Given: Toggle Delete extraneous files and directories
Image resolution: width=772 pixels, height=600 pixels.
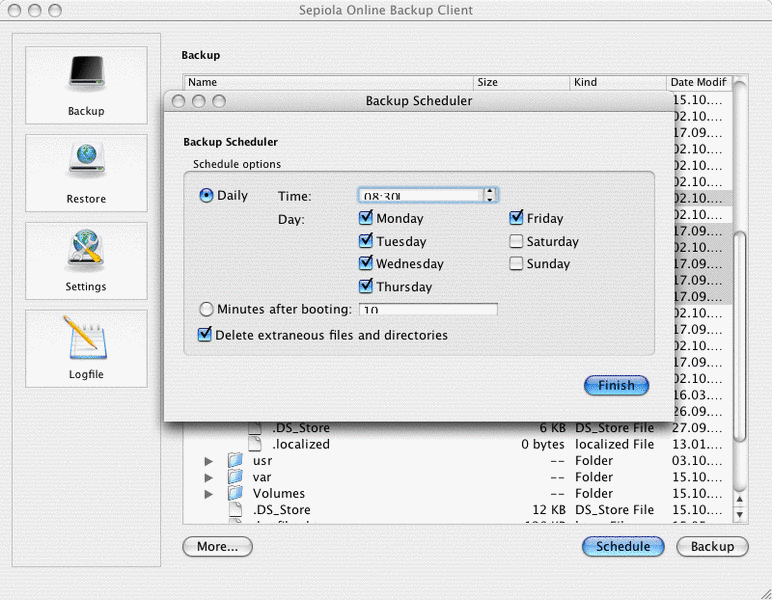Looking at the screenshot, I should coord(205,334).
